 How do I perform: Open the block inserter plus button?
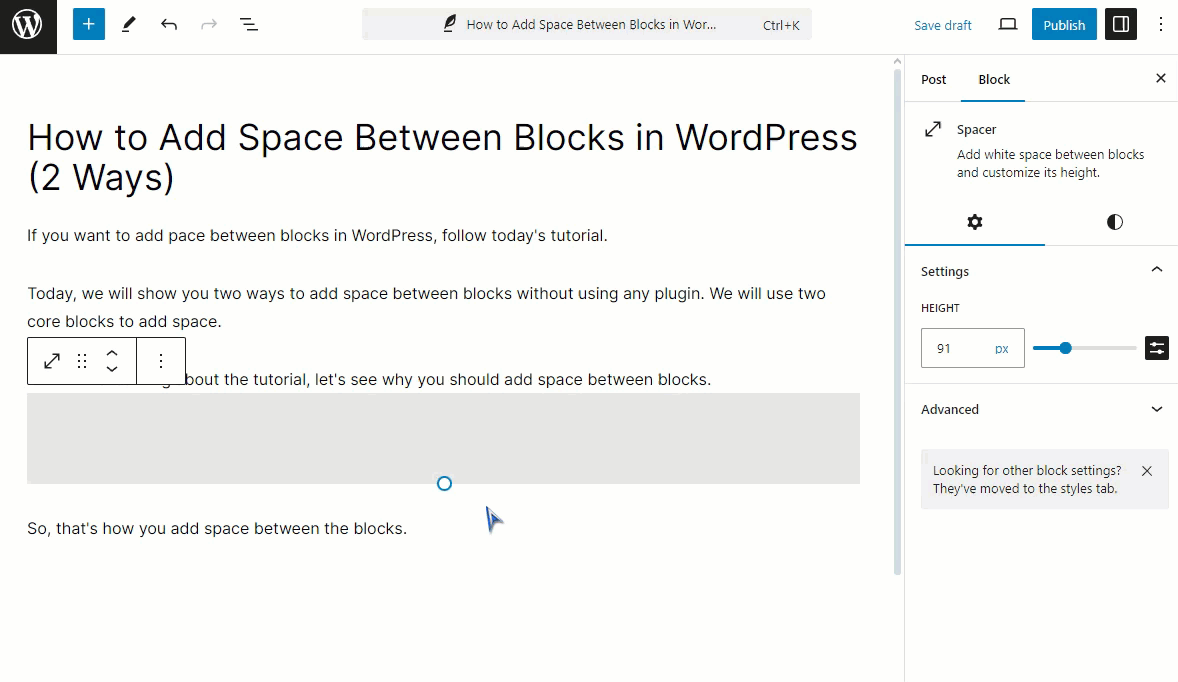point(89,25)
